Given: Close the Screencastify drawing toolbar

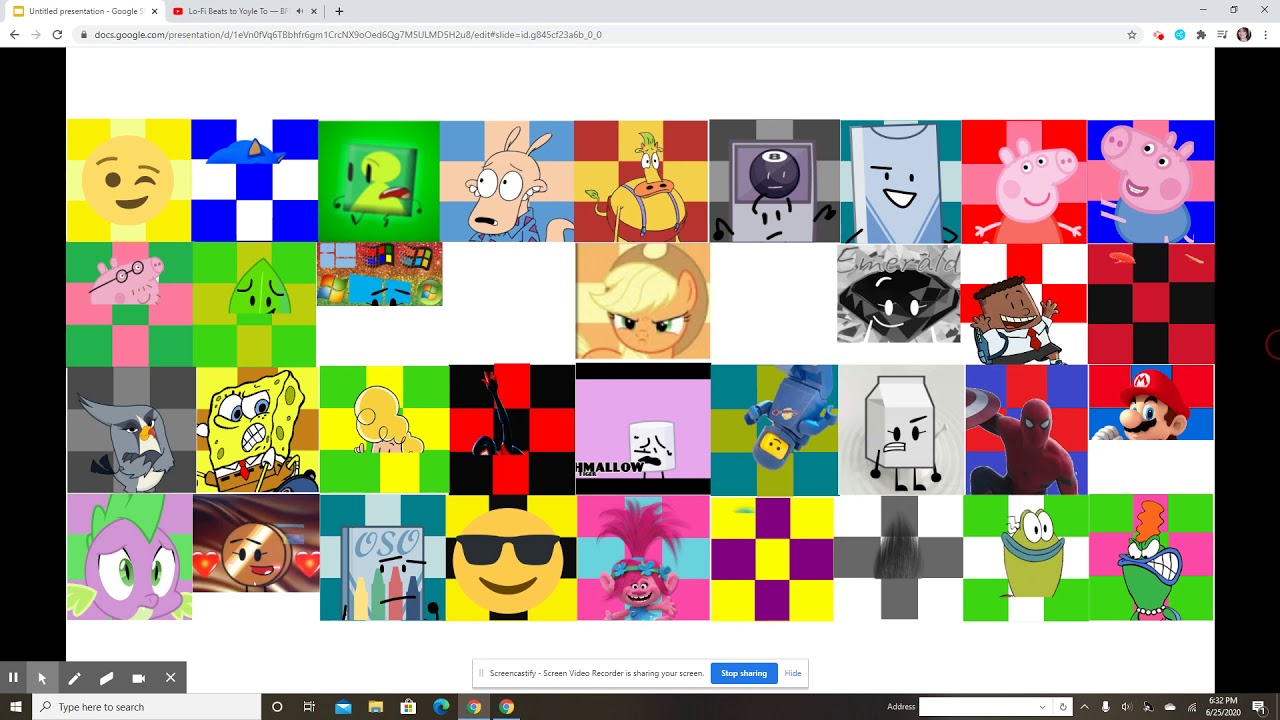Looking at the screenshot, I should click(x=170, y=677).
